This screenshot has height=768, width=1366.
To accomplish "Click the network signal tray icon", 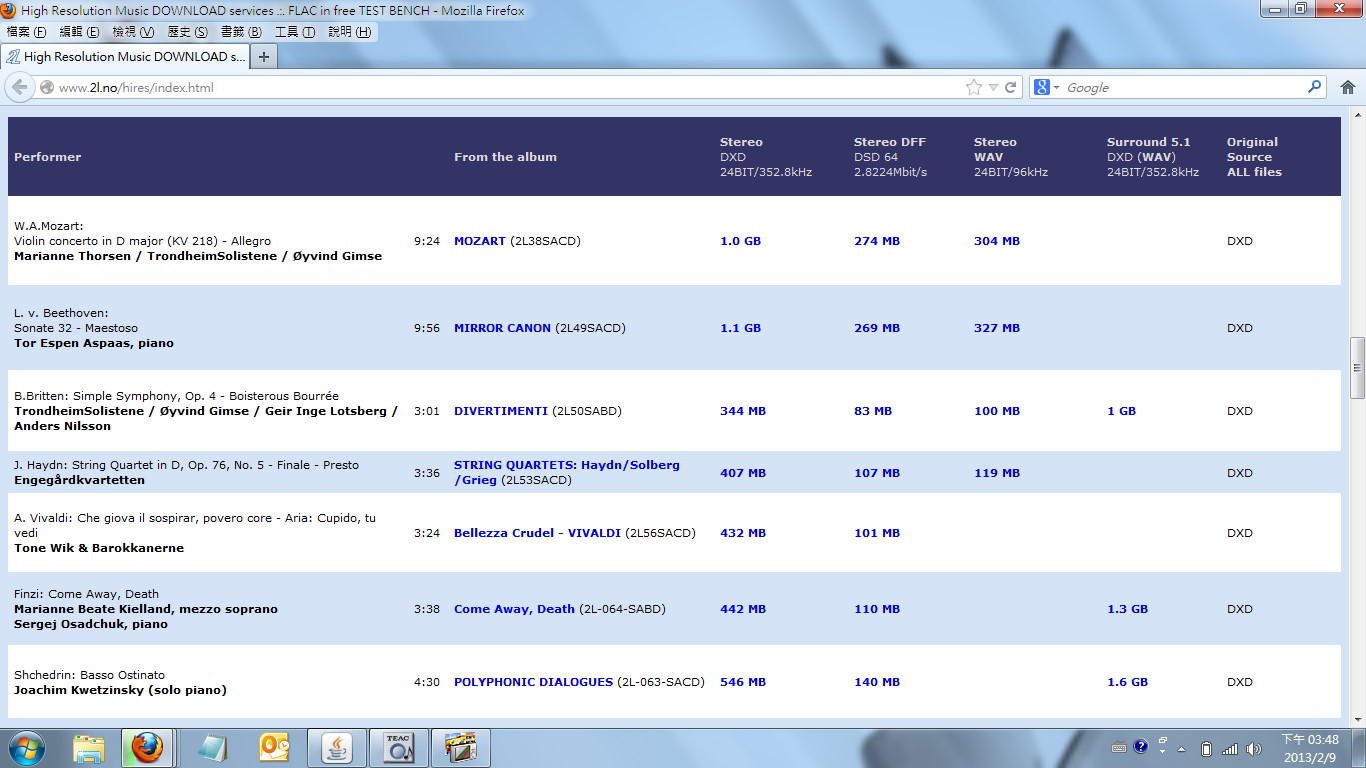I will [1230, 749].
